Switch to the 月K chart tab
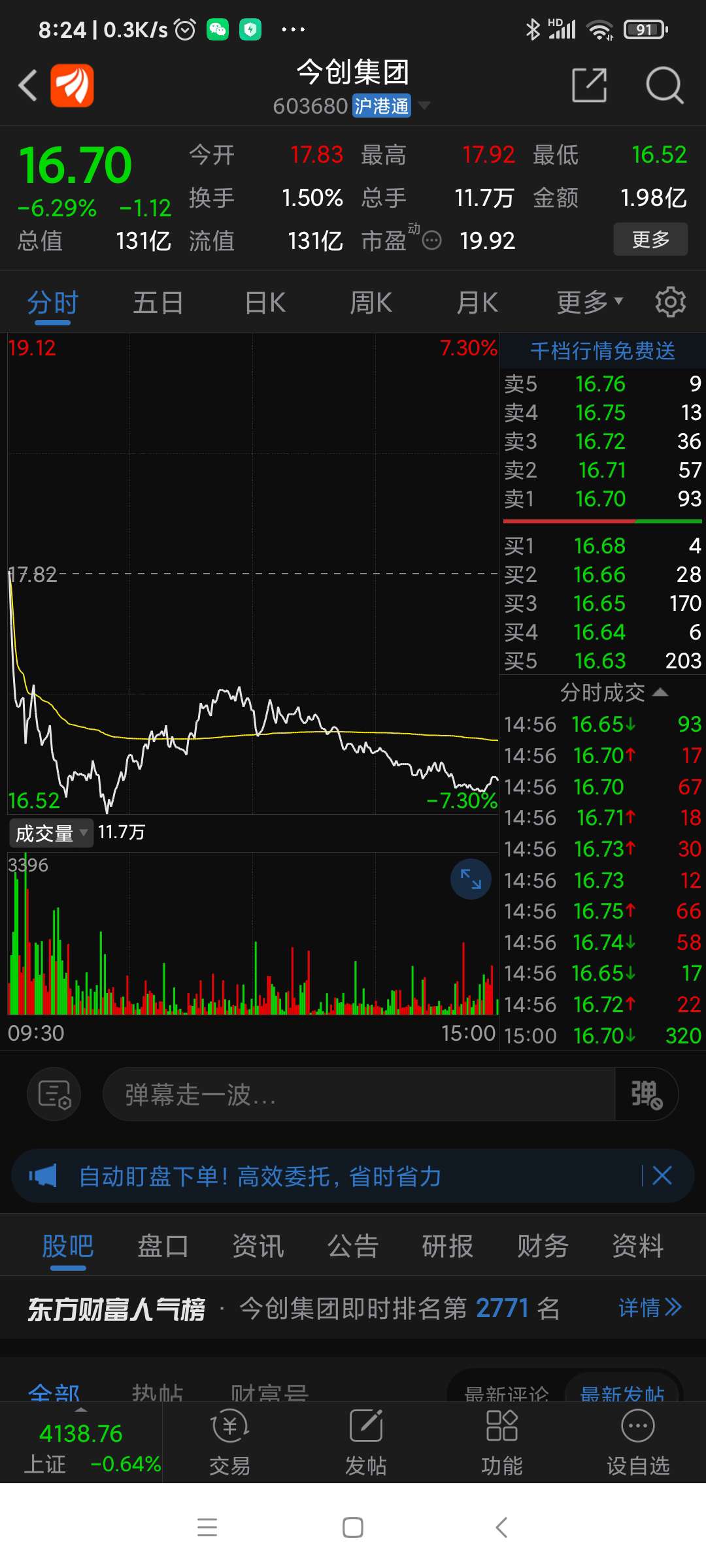 pyautogui.click(x=478, y=302)
